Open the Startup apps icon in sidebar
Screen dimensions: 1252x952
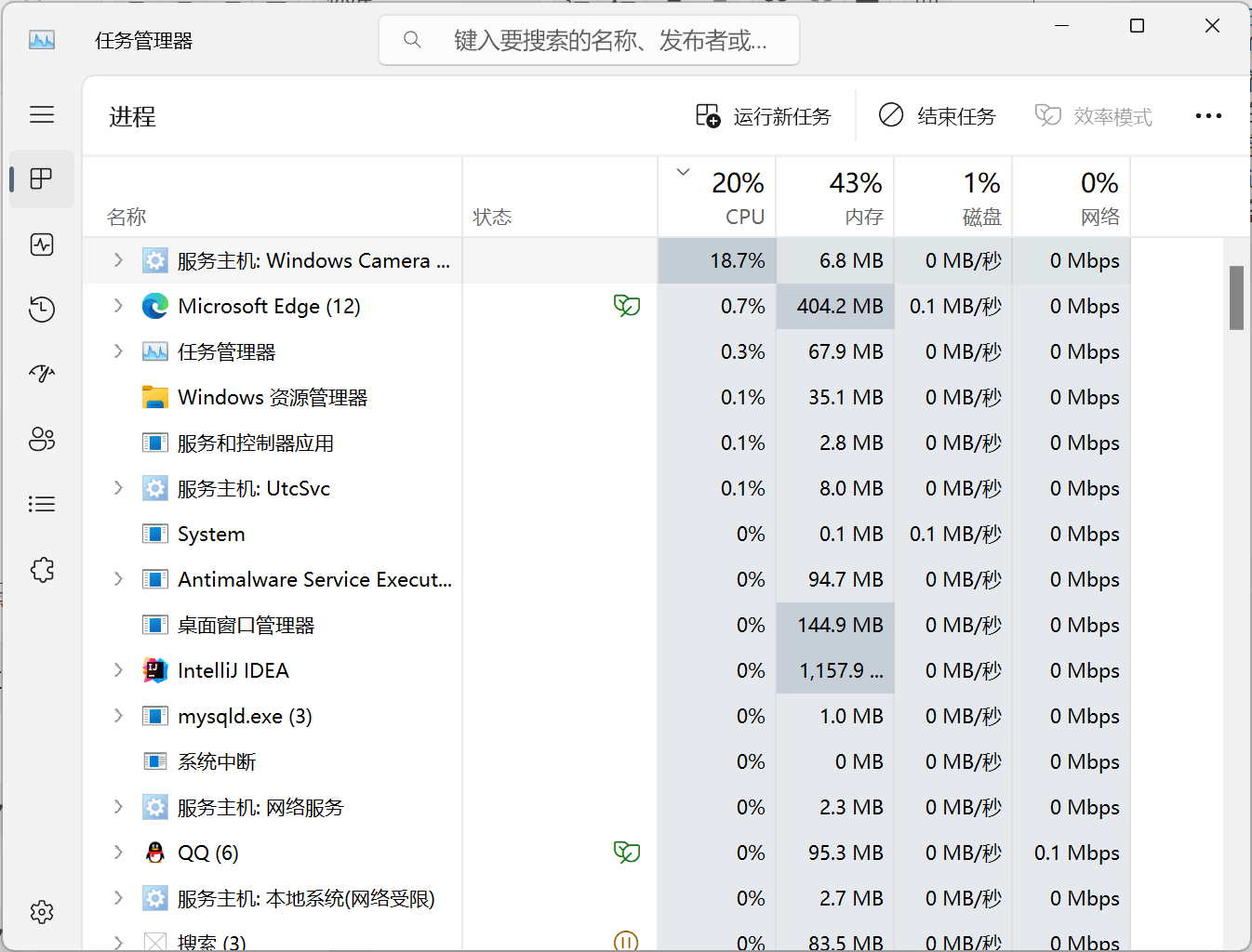(42, 374)
